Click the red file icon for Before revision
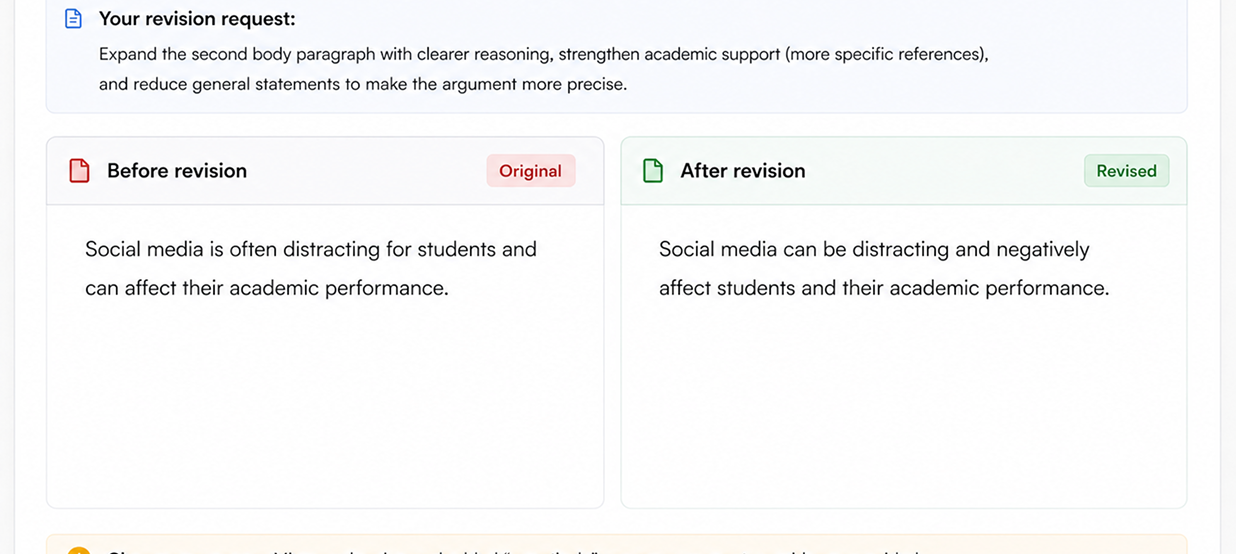This screenshot has width=1236, height=554. pyautogui.click(x=79, y=171)
